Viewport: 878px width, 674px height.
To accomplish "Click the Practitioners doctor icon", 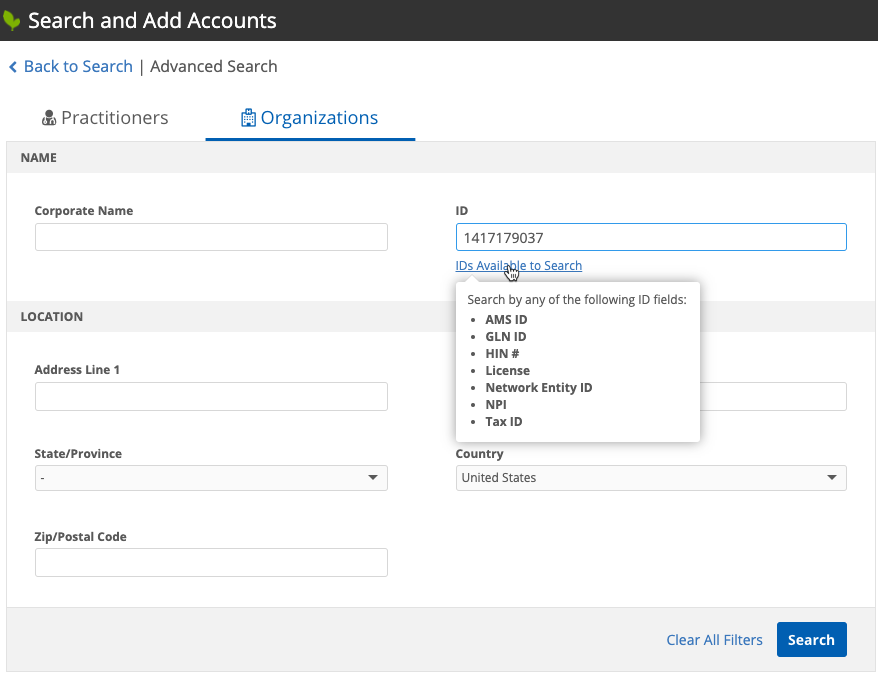I will pyautogui.click(x=49, y=118).
